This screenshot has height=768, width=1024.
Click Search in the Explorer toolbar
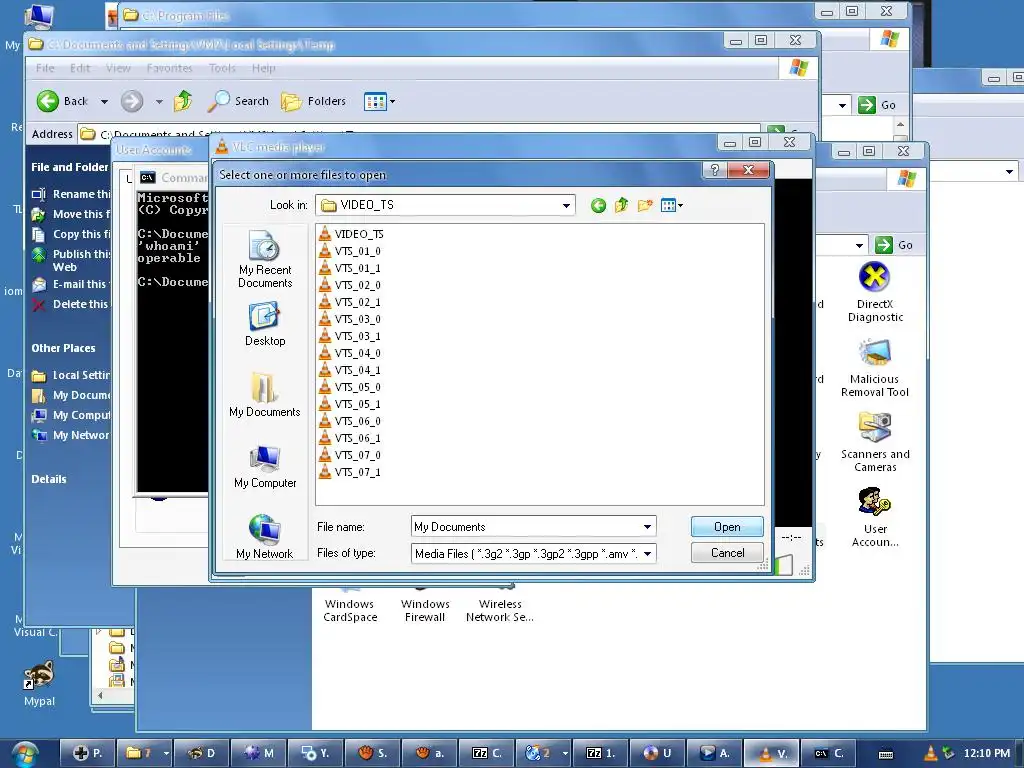[x=238, y=101]
